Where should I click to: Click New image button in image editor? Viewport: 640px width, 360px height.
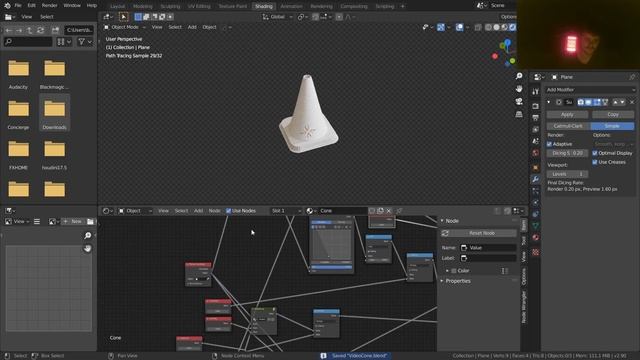point(73,221)
